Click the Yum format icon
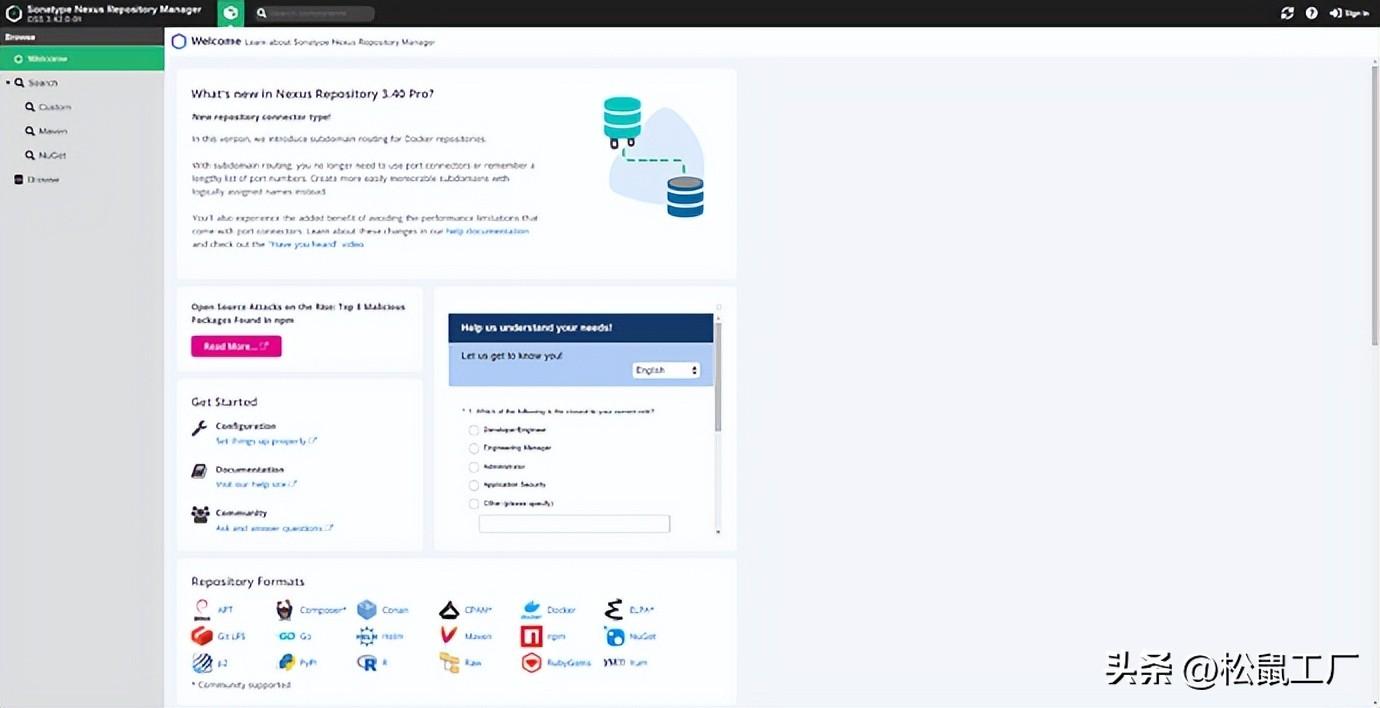Image resolution: width=1380 pixels, height=708 pixels. [614, 662]
